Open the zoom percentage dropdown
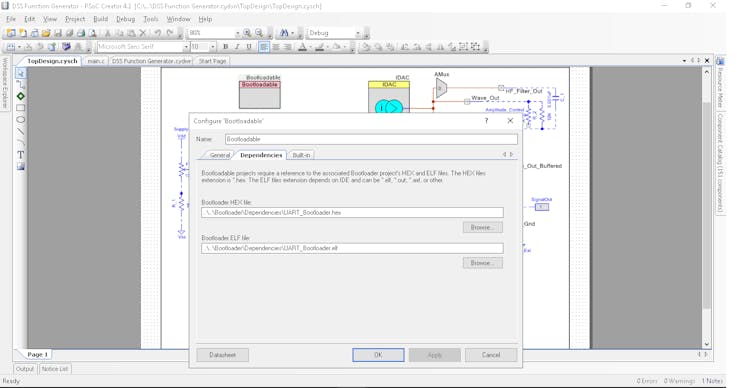The image size is (740, 388). pos(237,33)
